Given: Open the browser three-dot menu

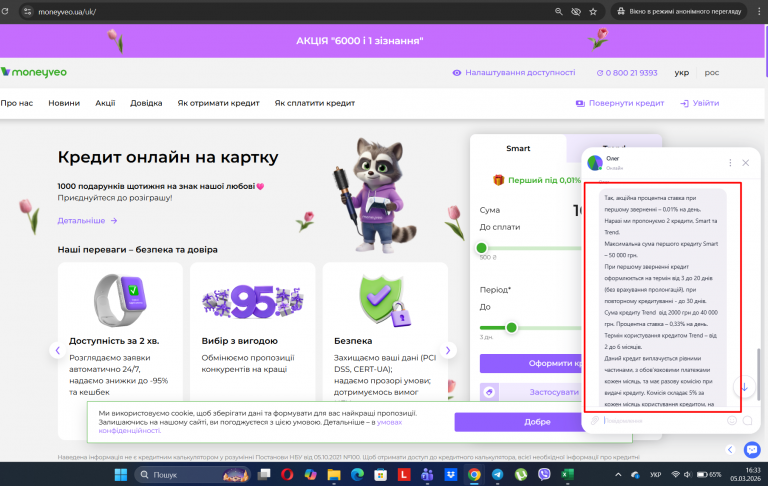Looking at the screenshot, I should tap(759, 11).
